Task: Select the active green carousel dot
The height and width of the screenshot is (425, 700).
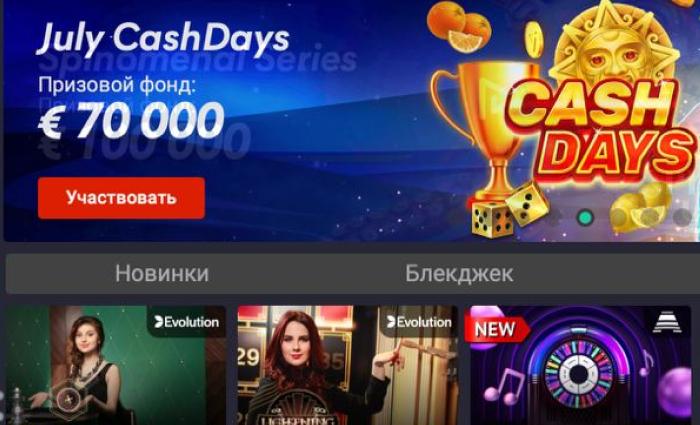Action: (584, 217)
